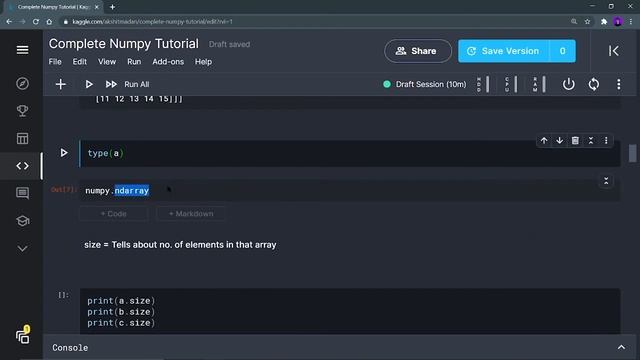The height and width of the screenshot is (360, 640).
Task: Click Run All fast-forward icon
Action: tap(111, 84)
